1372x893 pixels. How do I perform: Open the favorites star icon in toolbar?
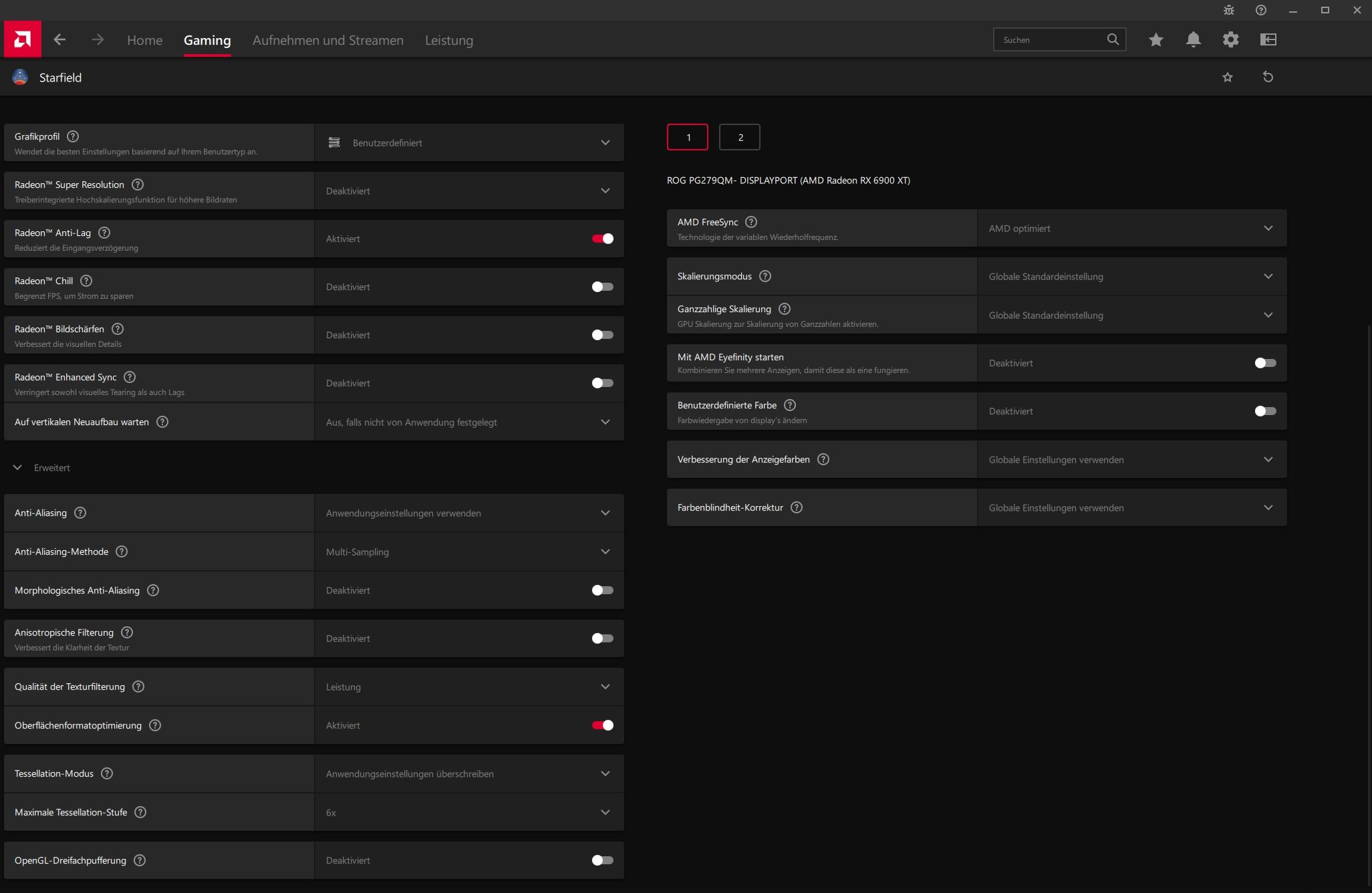pyautogui.click(x=1155, y=40)
